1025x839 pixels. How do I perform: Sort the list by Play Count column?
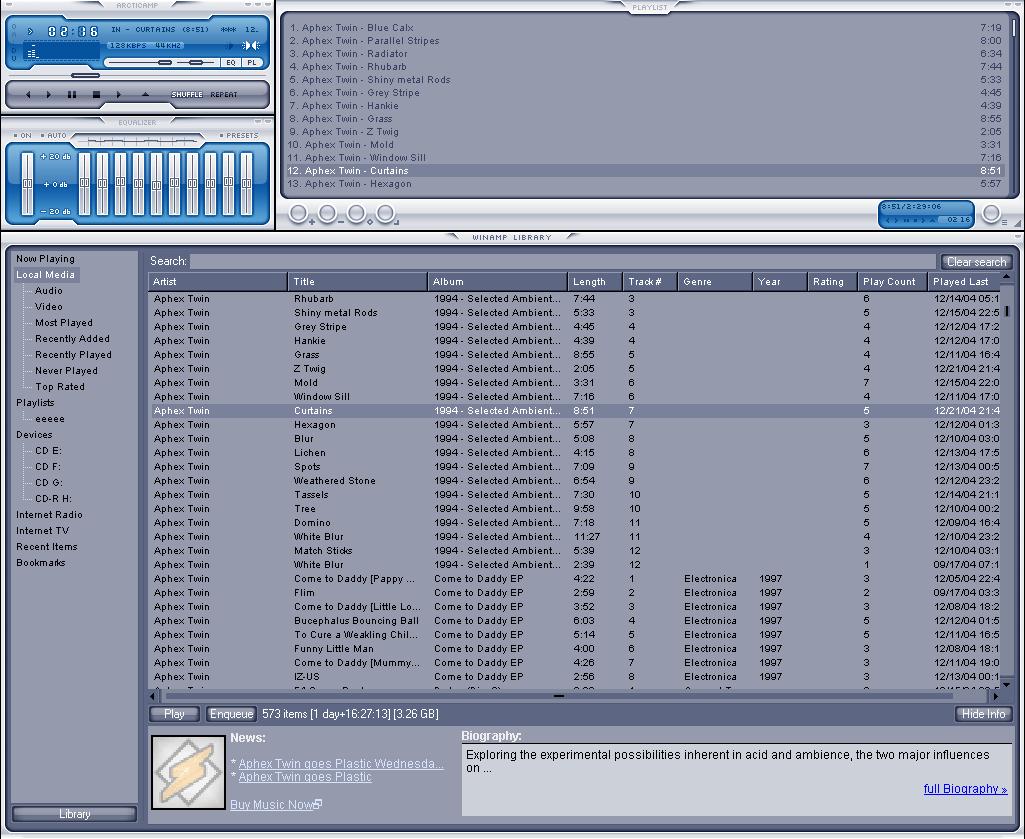click(x=889, y=282)
